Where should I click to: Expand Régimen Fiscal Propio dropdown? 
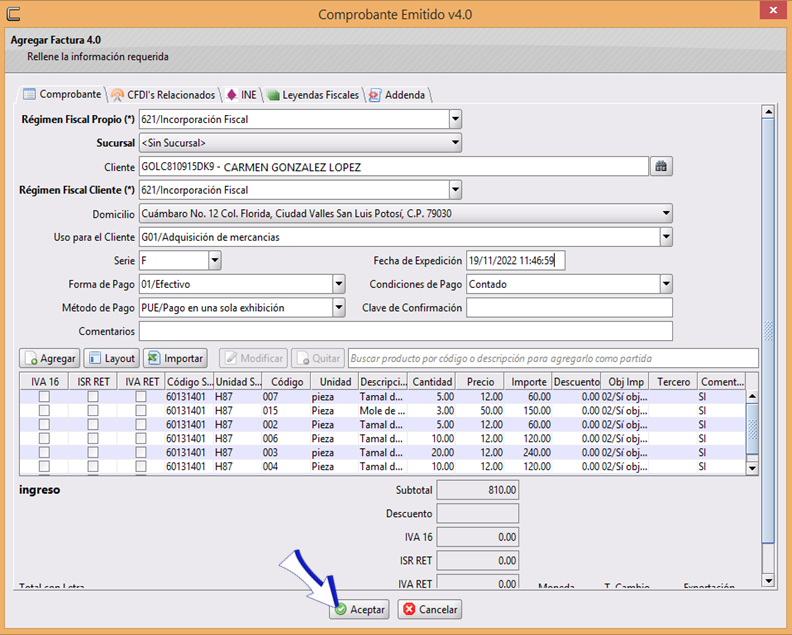point(455,119)
